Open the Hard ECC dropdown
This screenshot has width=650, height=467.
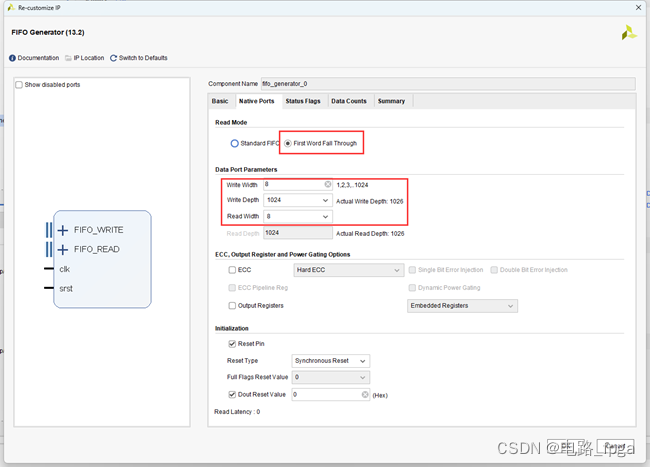[348, 270]
